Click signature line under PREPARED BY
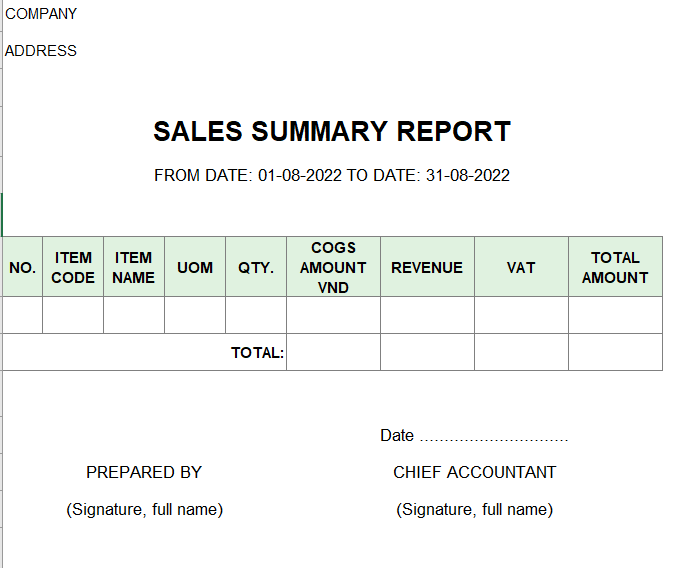 click(144, 509)
